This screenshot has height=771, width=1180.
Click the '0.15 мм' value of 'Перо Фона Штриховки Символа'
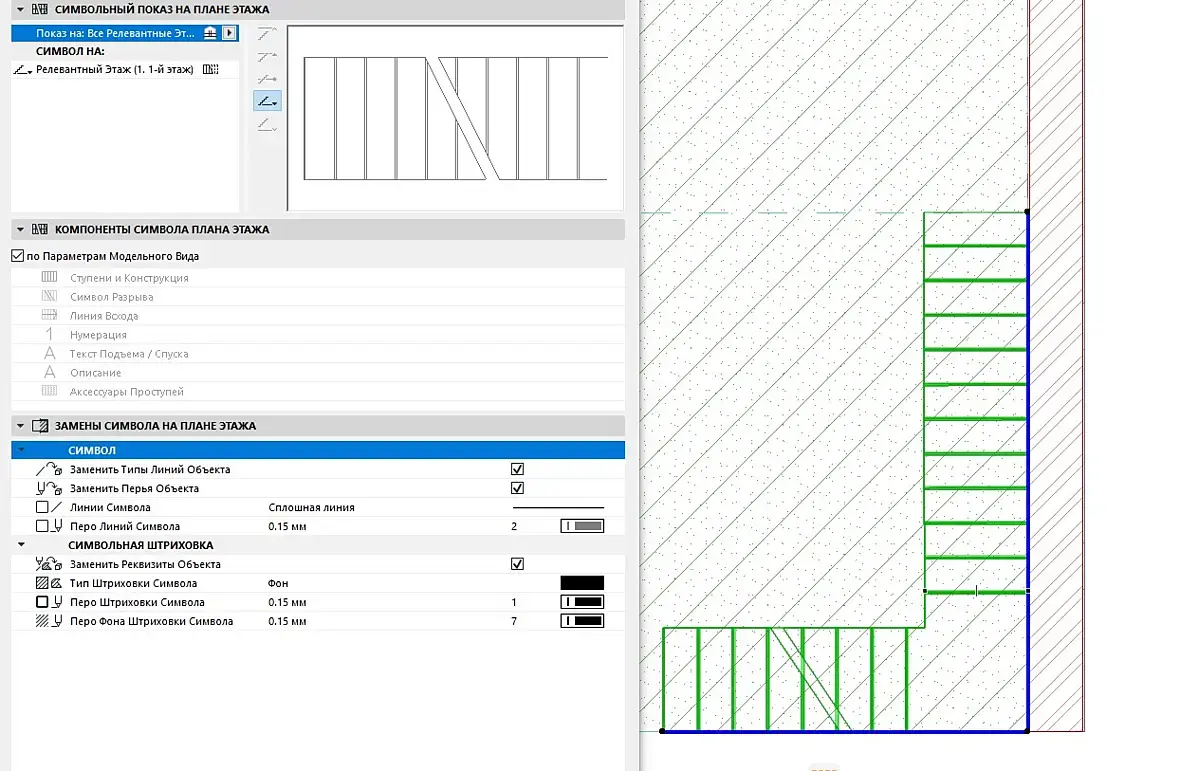pyautogui.click(x=287, y=621)
